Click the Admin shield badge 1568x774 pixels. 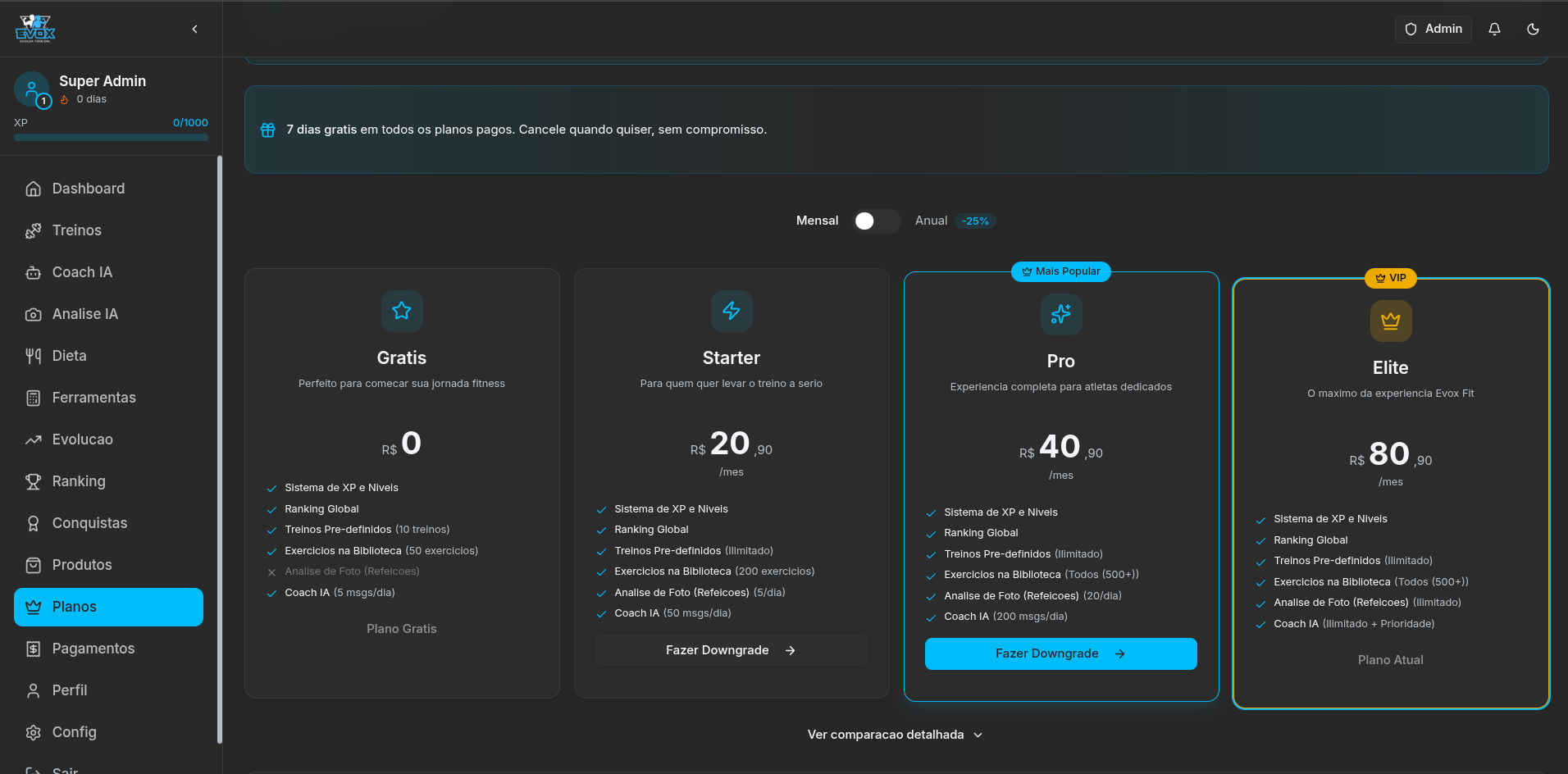point(1434,29)
